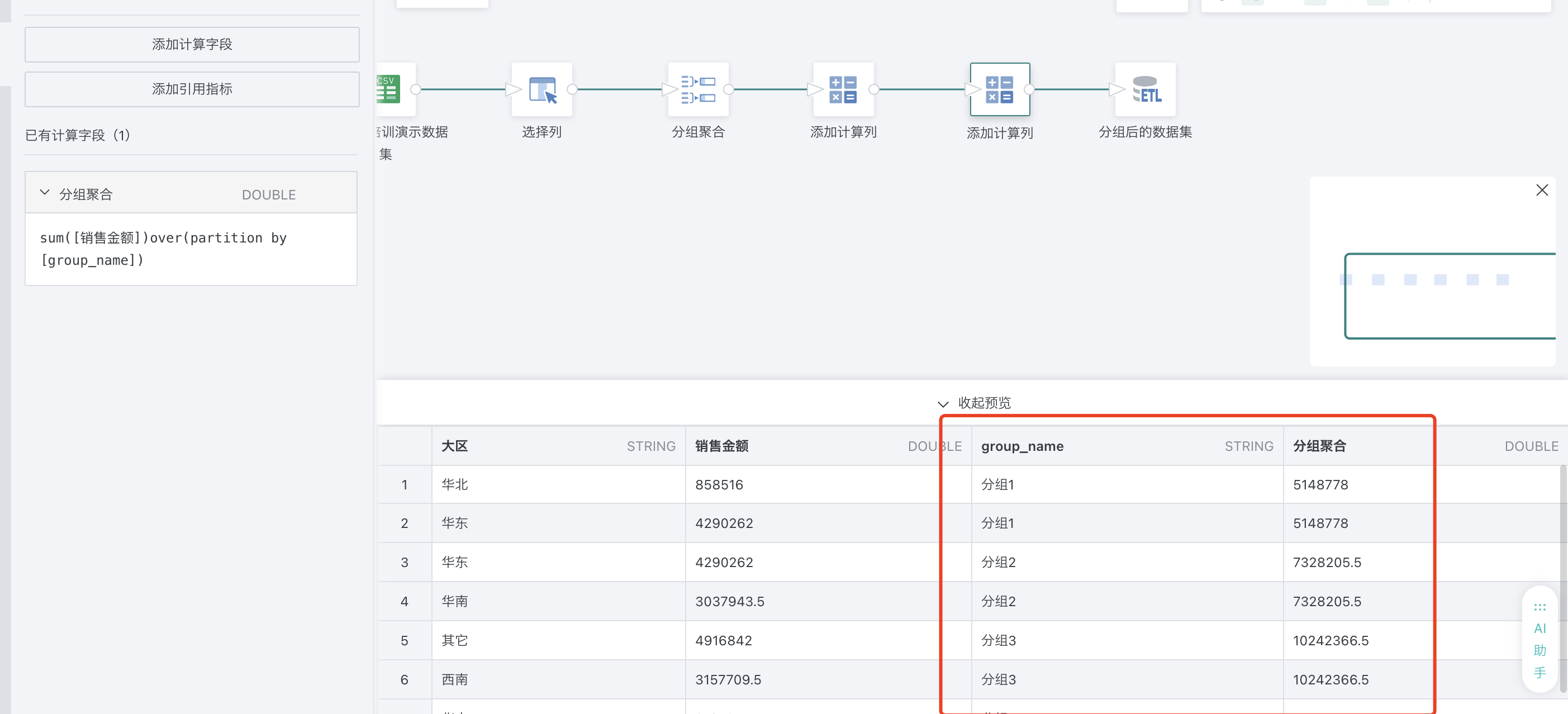Select row 1 cell 华北

point(455,484)
